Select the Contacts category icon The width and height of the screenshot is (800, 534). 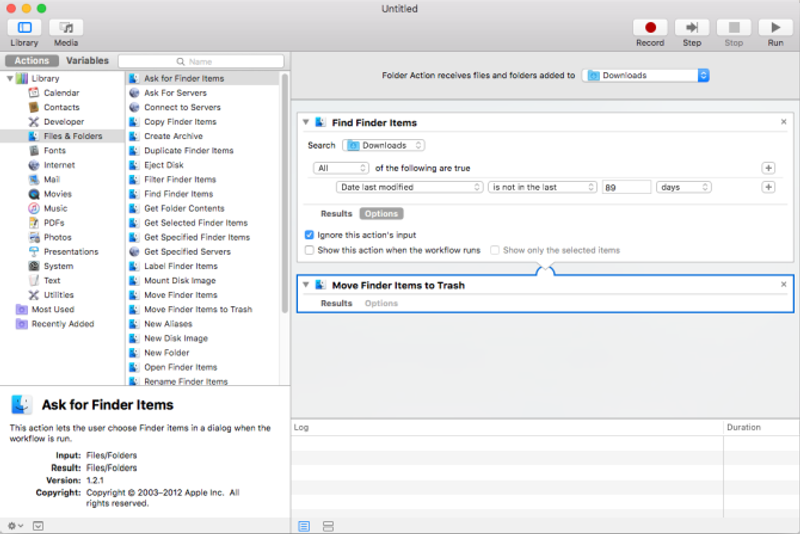(34, 107)
